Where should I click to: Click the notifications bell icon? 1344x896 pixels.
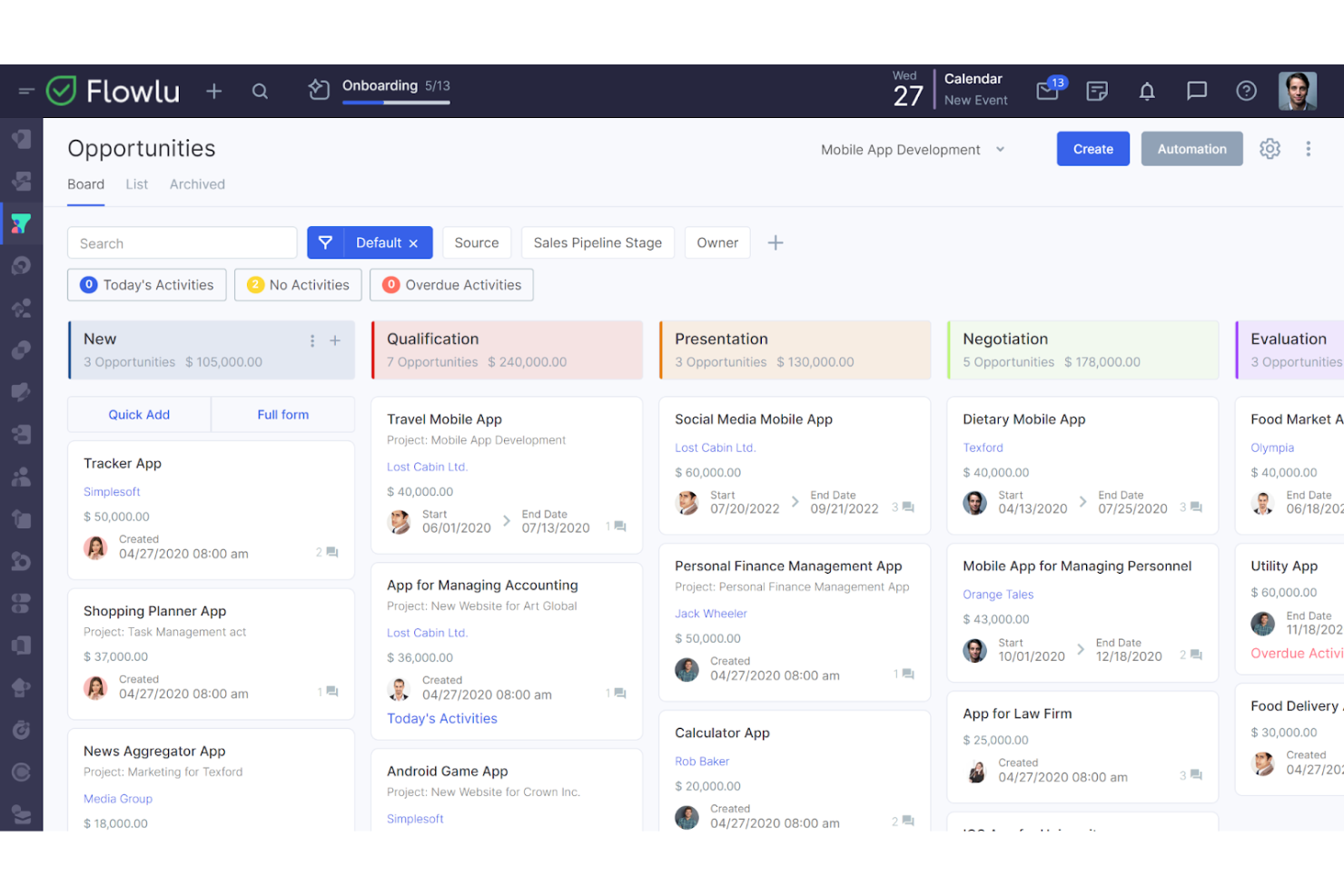pyautogui.click(x=1147, y=91)
